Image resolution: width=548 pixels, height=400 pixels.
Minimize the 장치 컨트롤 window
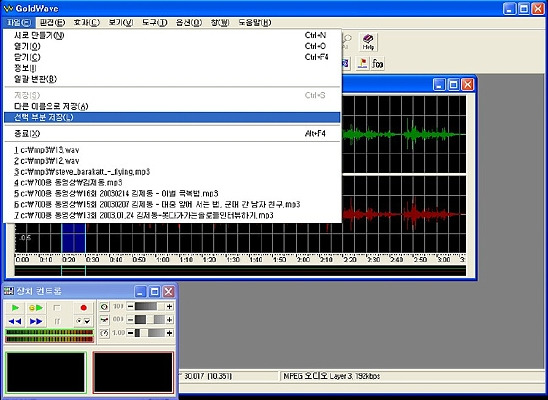141,291
